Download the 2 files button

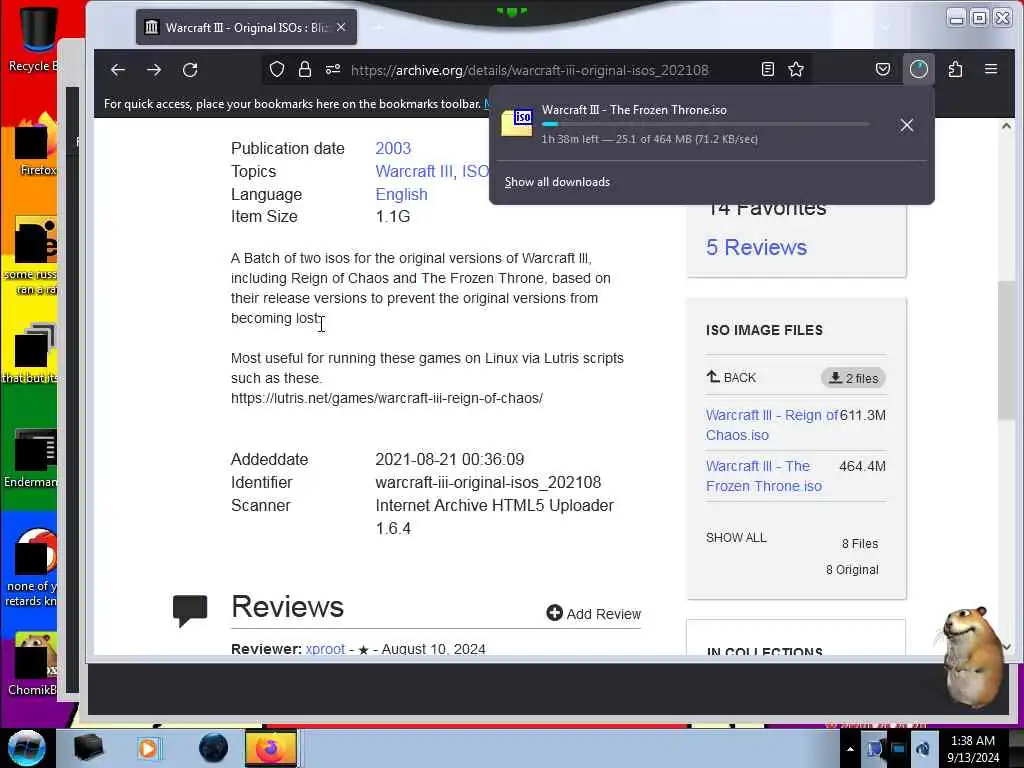click(853, 378)
